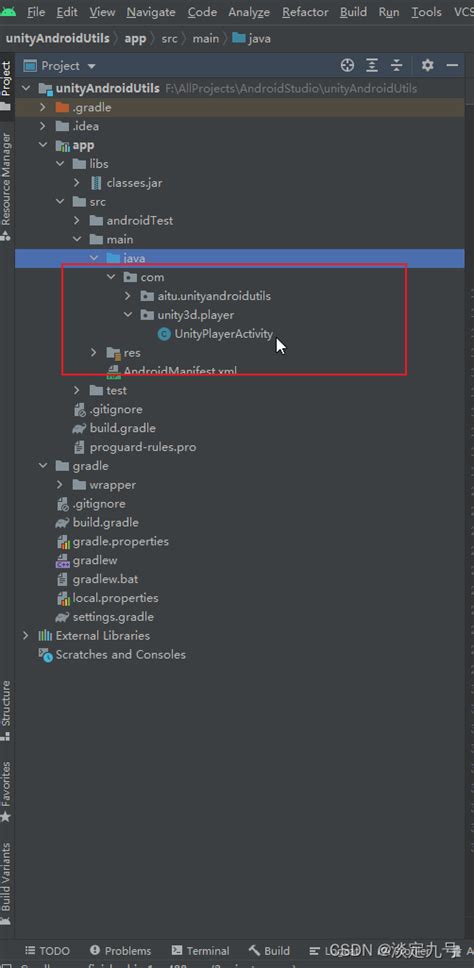Image resolution: width=474 pixels, height=968 pixels.
Task: Click the Collapse All icon in Project panel
Action: [x=397, y=65]
